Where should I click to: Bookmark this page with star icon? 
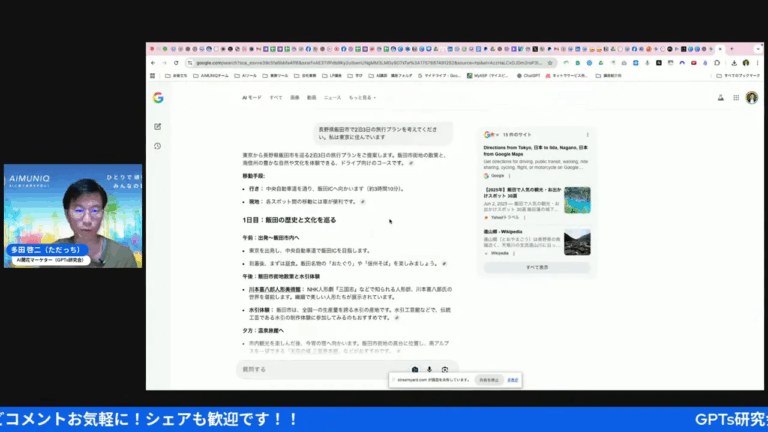[550, 63]
